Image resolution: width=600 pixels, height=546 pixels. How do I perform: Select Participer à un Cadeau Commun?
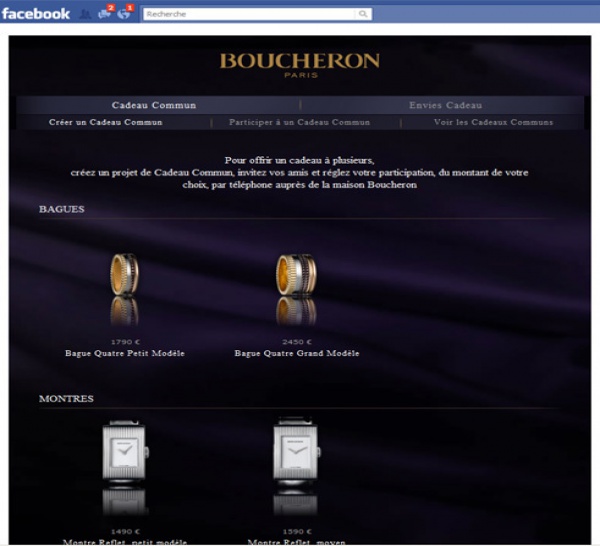pos(299,122)
